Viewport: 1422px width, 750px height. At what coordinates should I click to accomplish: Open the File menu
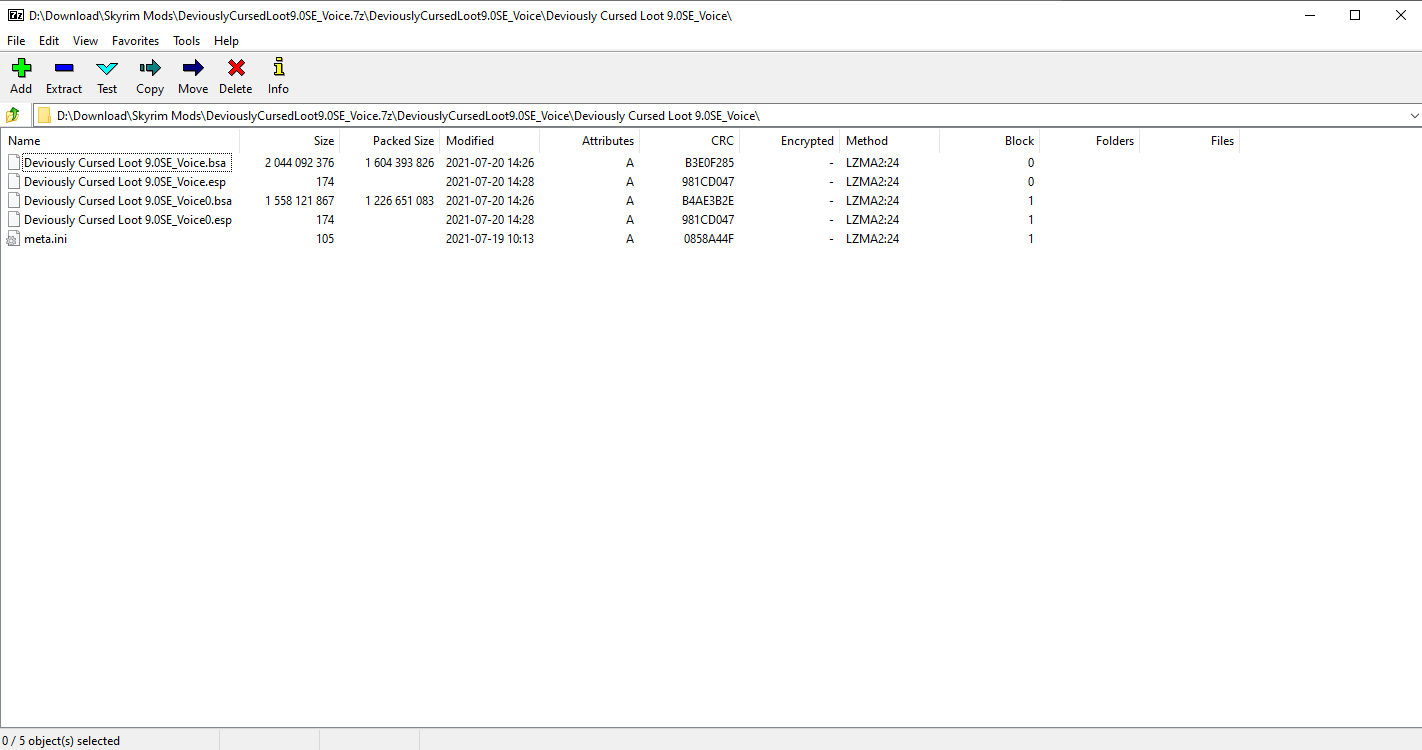[16, 41]
